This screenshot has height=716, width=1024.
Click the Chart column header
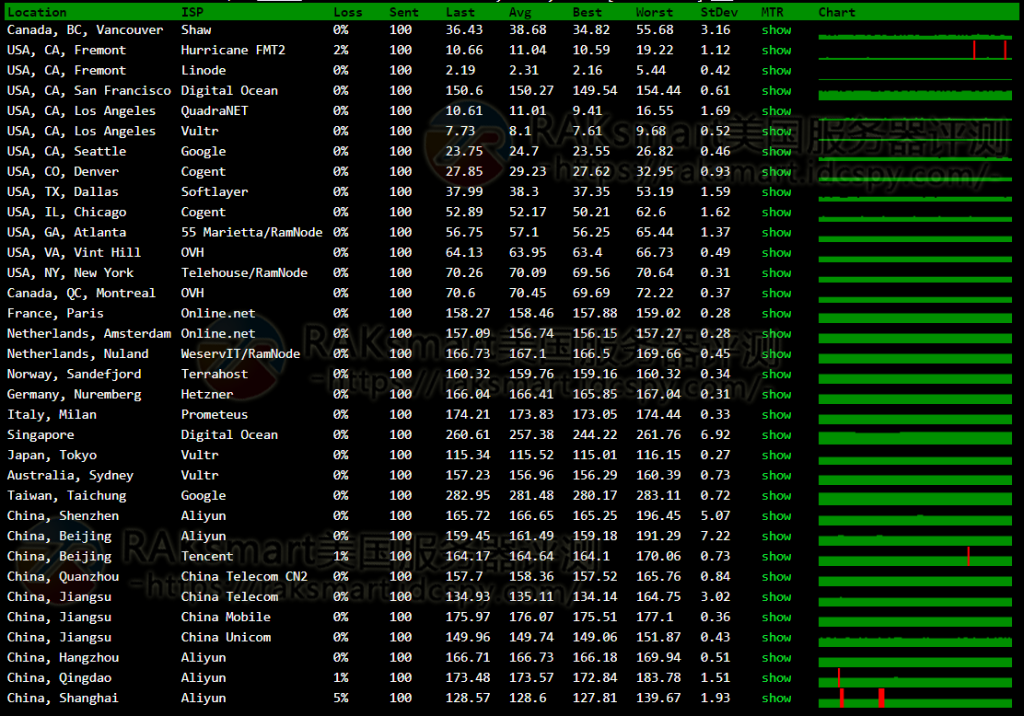pos(837,12)
